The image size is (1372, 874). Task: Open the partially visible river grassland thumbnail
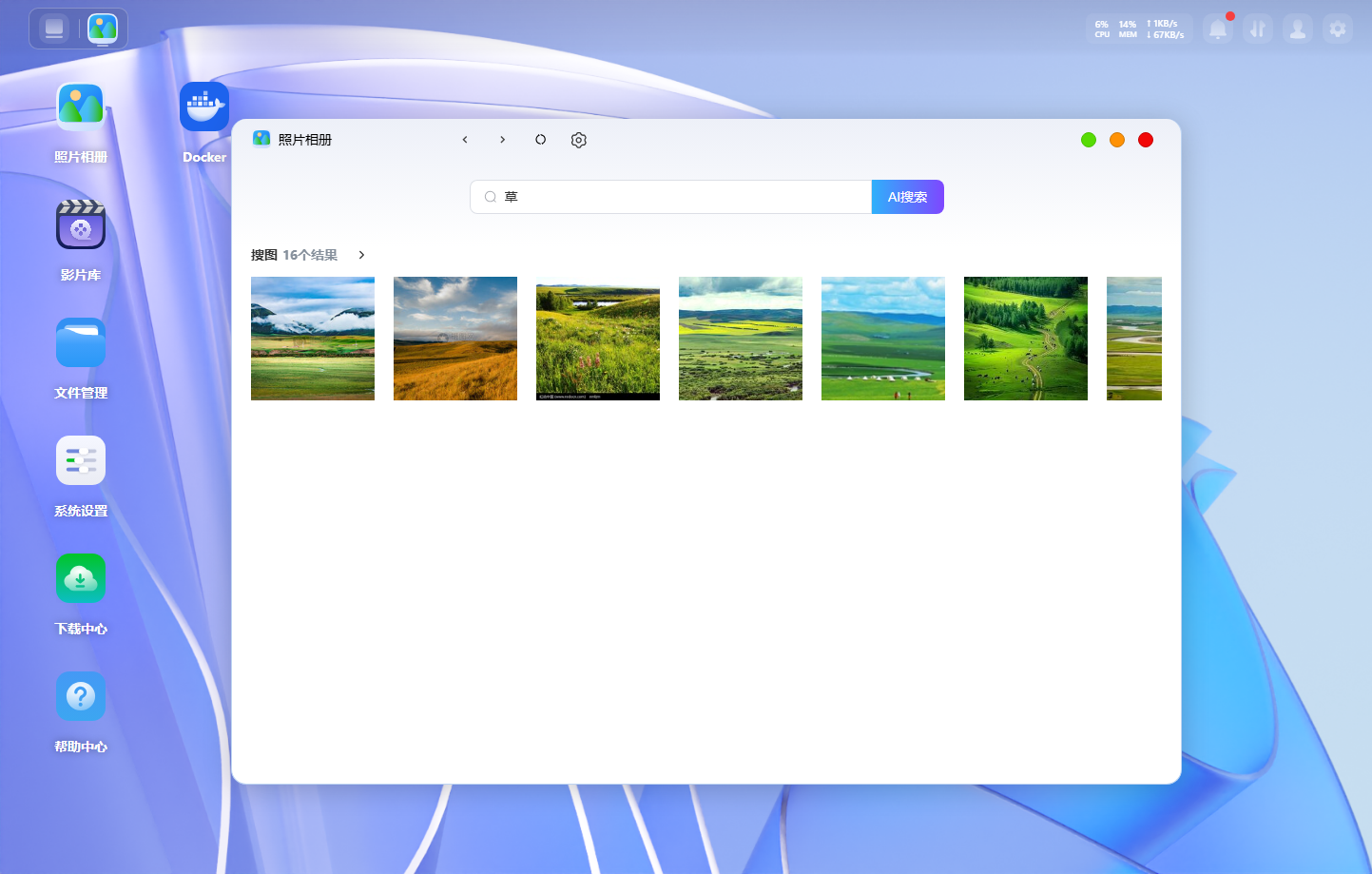click(x=1134, y=339)
